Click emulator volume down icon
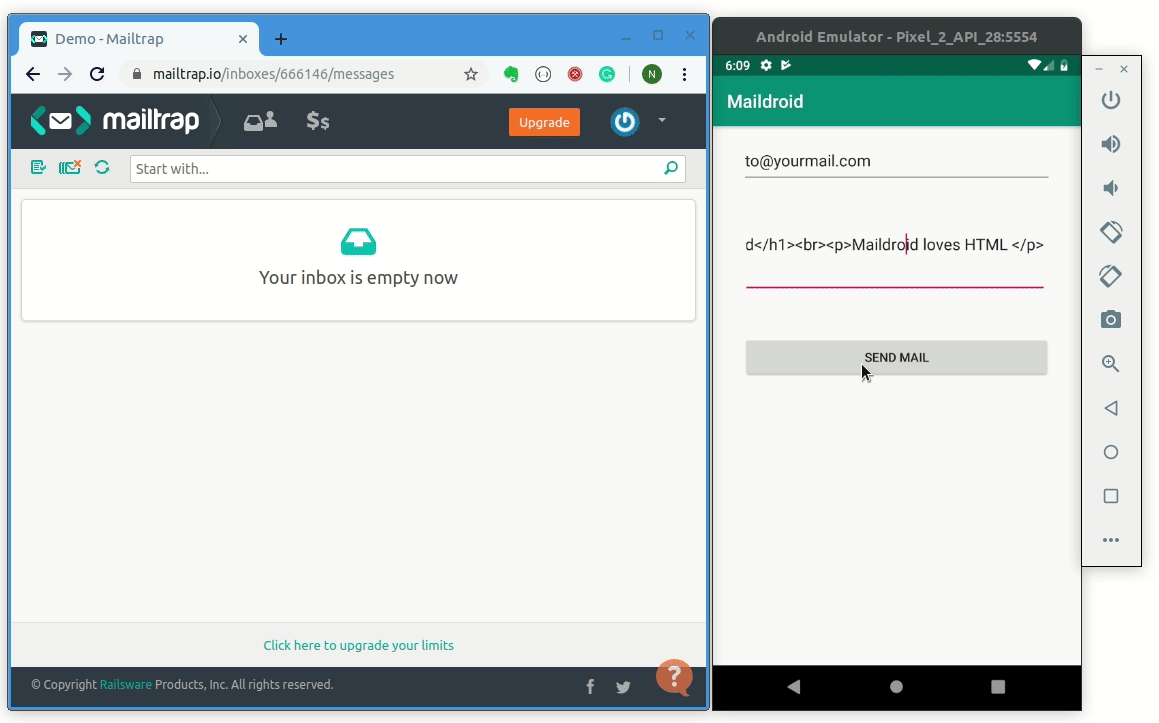The image size is (1159, 723). point(1110,189)
